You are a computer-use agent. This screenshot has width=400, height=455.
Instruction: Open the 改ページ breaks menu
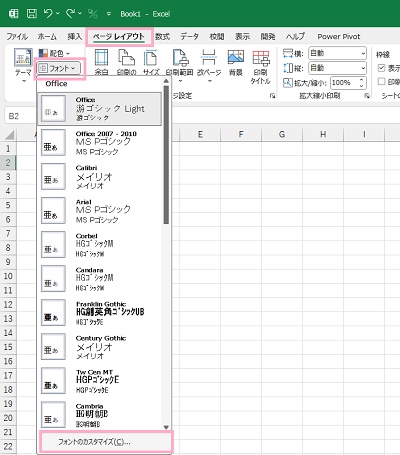pyautogui.click(x=209, y=66)
